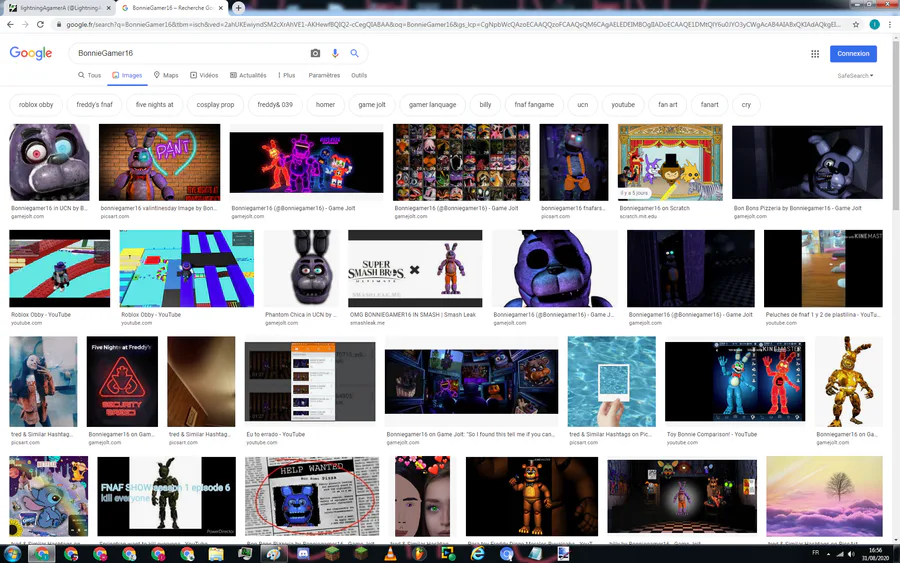Click Peluches de fnaf caption link
The height and width of the screenshot is (563, 900).
(823, 314)
